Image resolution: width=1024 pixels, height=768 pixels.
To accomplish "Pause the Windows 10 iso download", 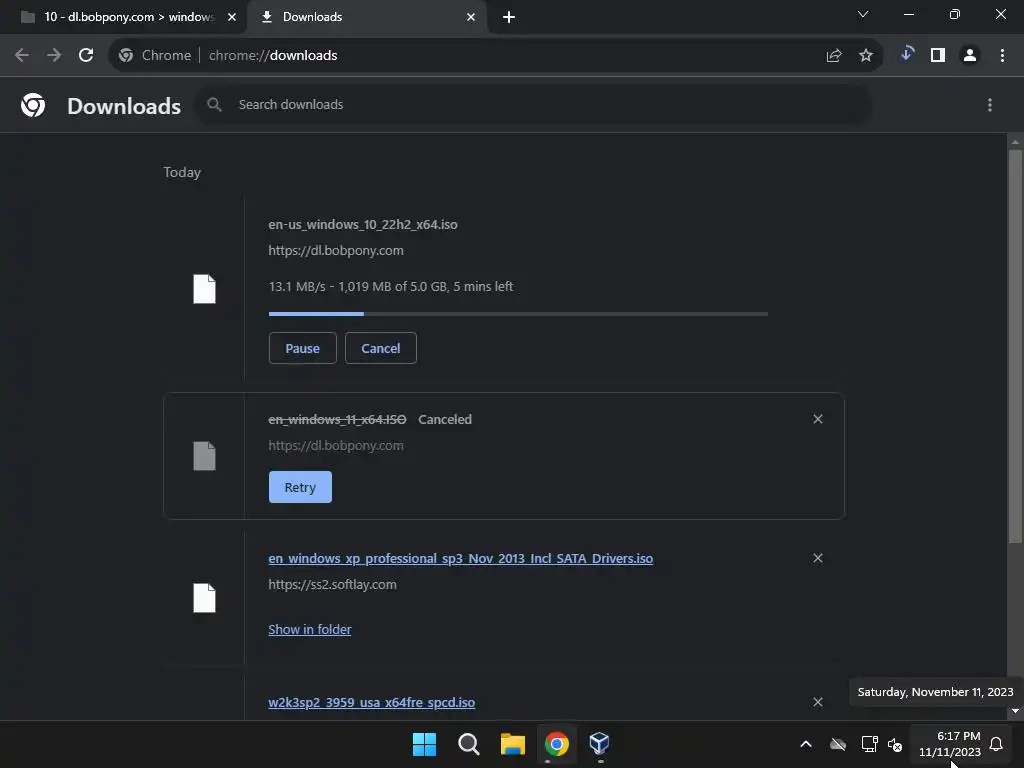I will (x=302, y=348).
